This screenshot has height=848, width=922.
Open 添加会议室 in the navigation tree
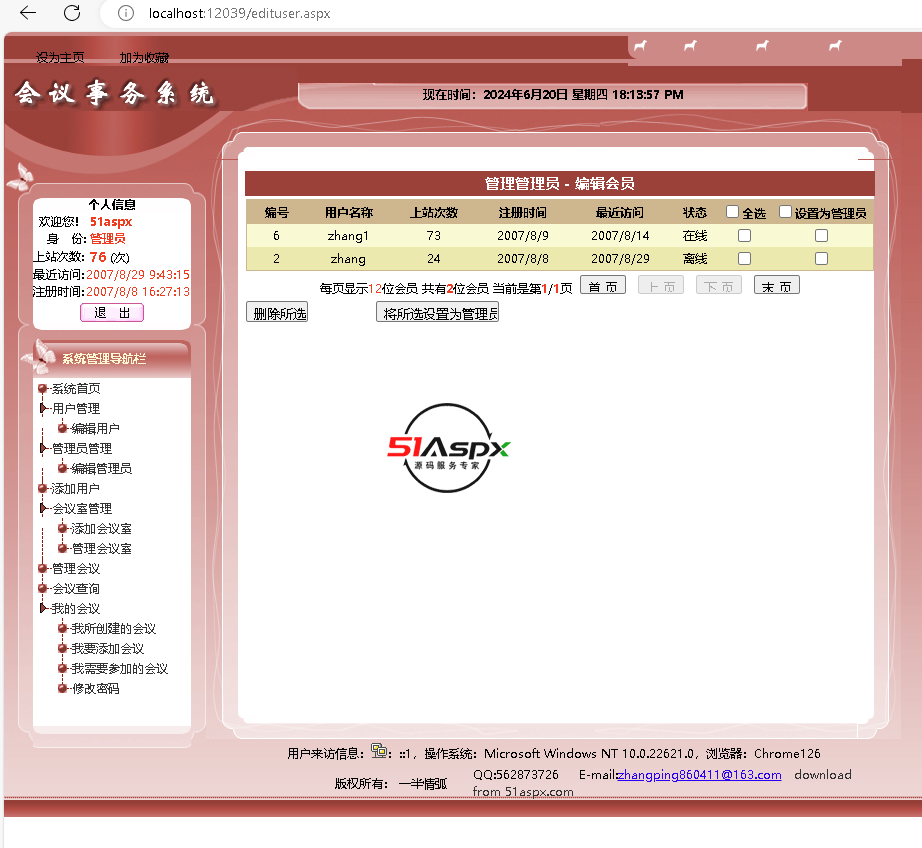101,529
